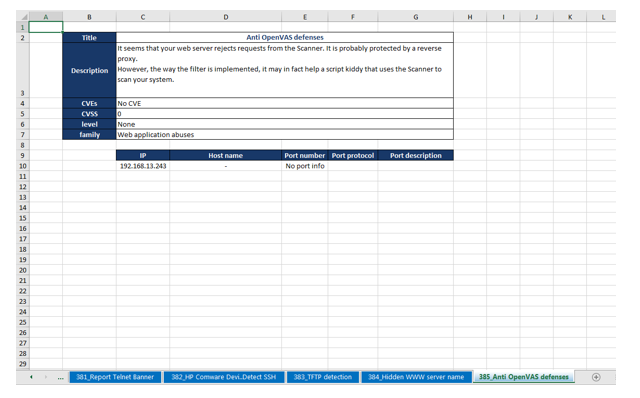
Task: Select column F header
Action: [353, 17]
